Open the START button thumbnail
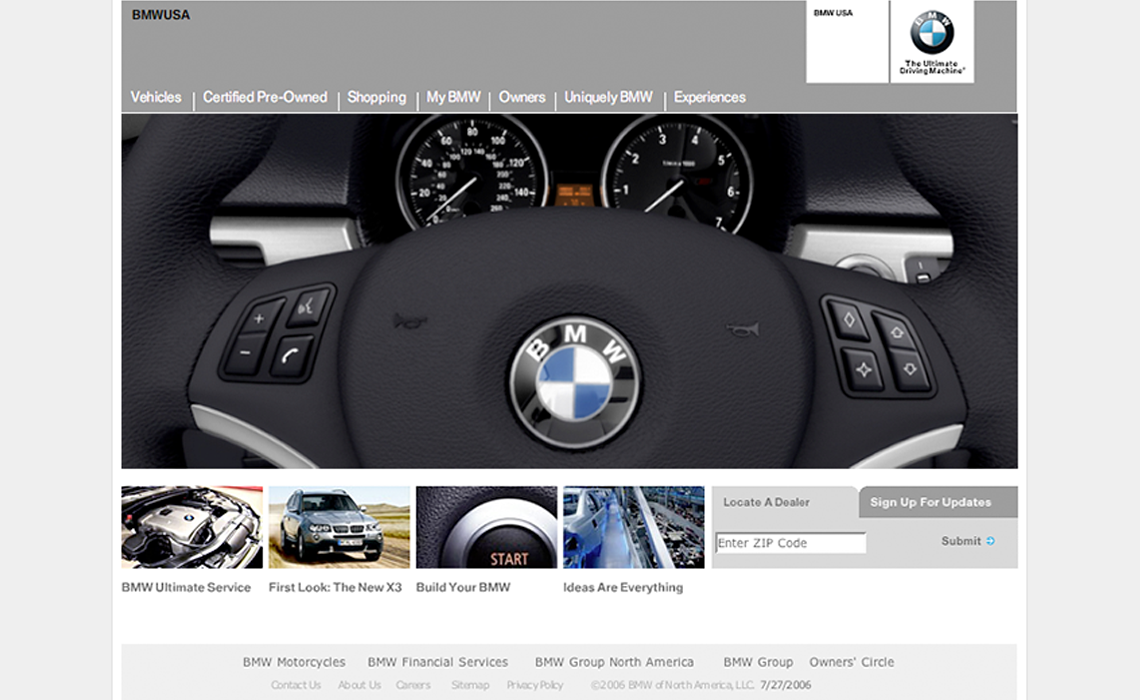 pyautogui.click(x=486, y=527)
